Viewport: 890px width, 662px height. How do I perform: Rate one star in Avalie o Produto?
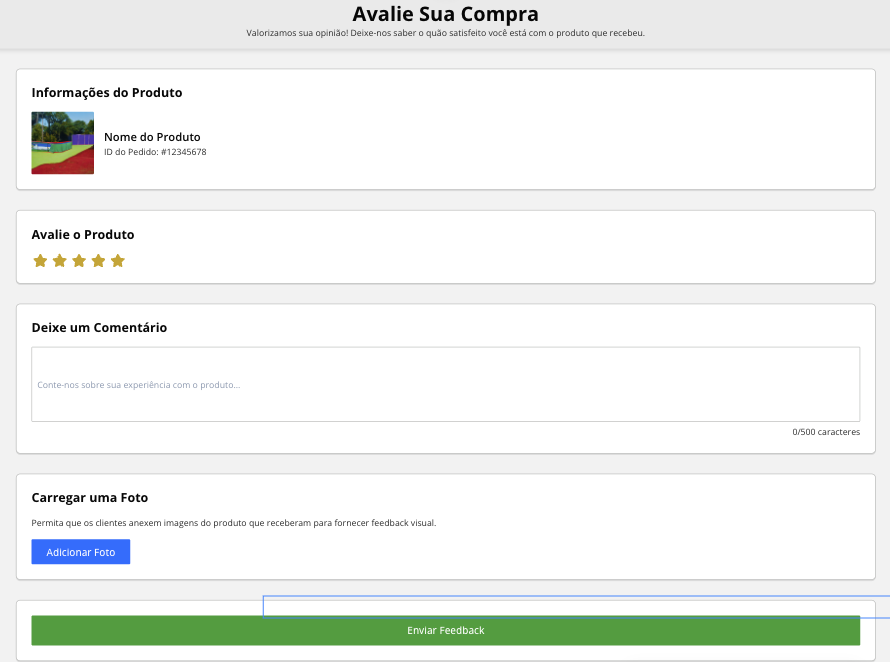(x=40, y=261)
